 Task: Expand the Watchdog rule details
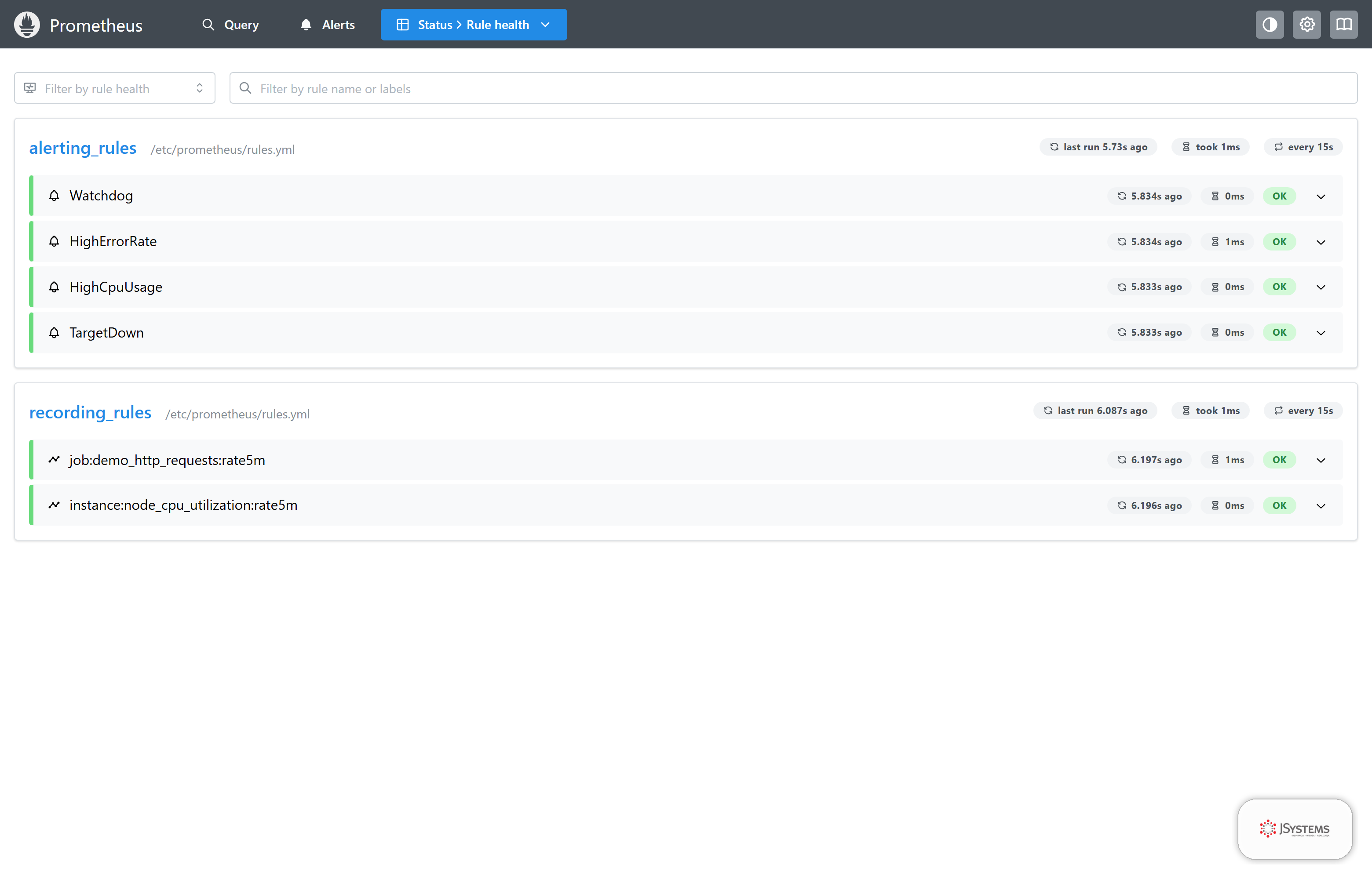(x=1321, y=196)
